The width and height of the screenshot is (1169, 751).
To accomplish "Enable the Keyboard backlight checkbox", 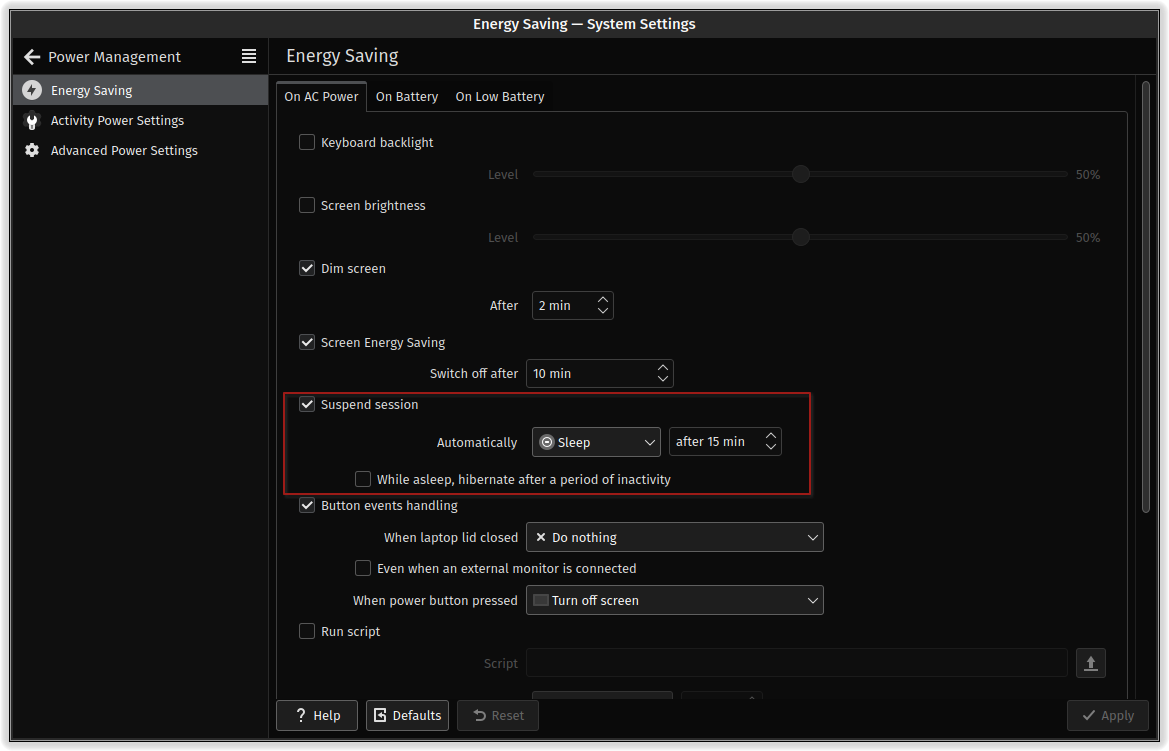I will pos(306,142).
